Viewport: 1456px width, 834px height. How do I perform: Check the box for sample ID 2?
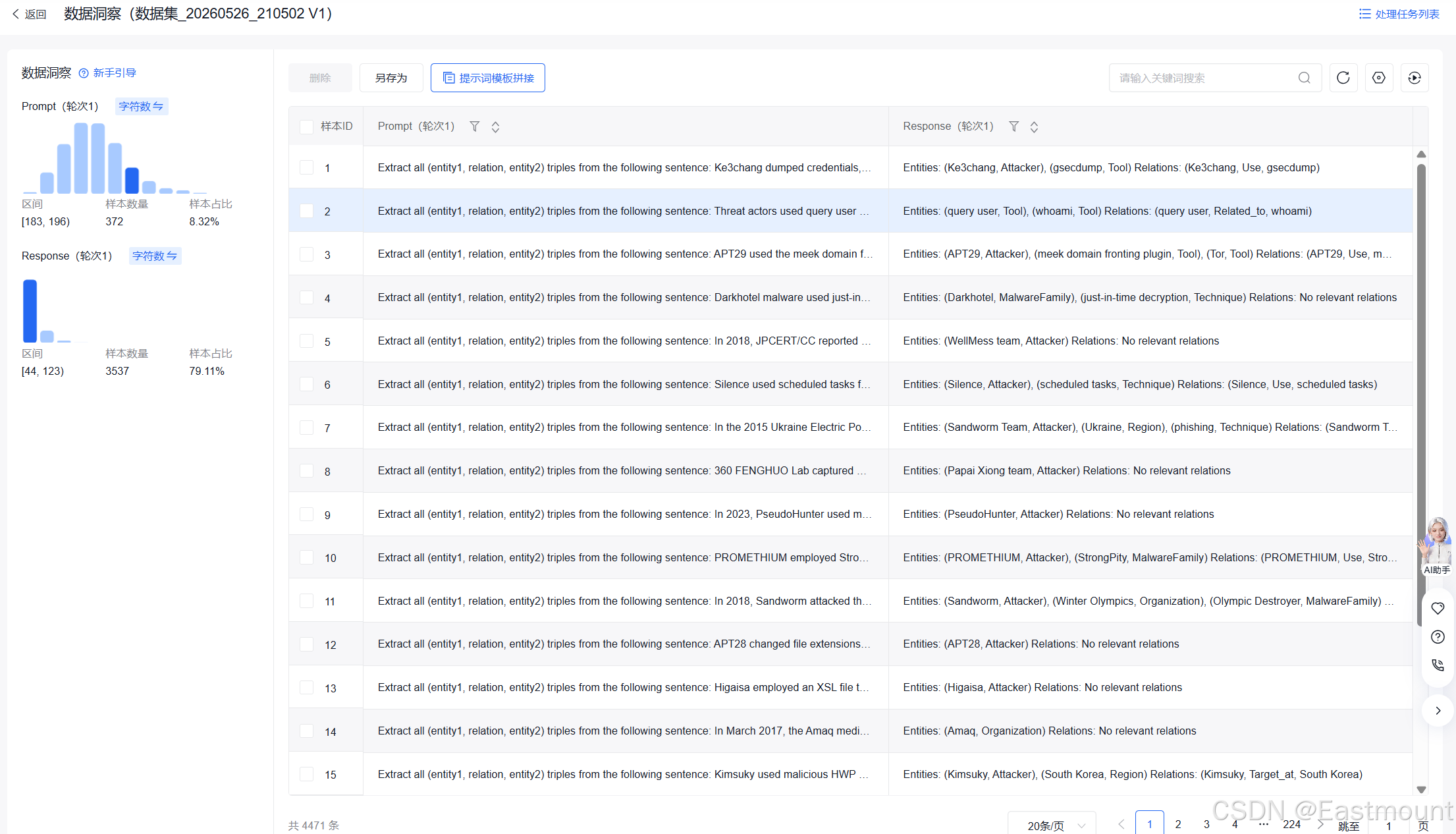[306, 211]
